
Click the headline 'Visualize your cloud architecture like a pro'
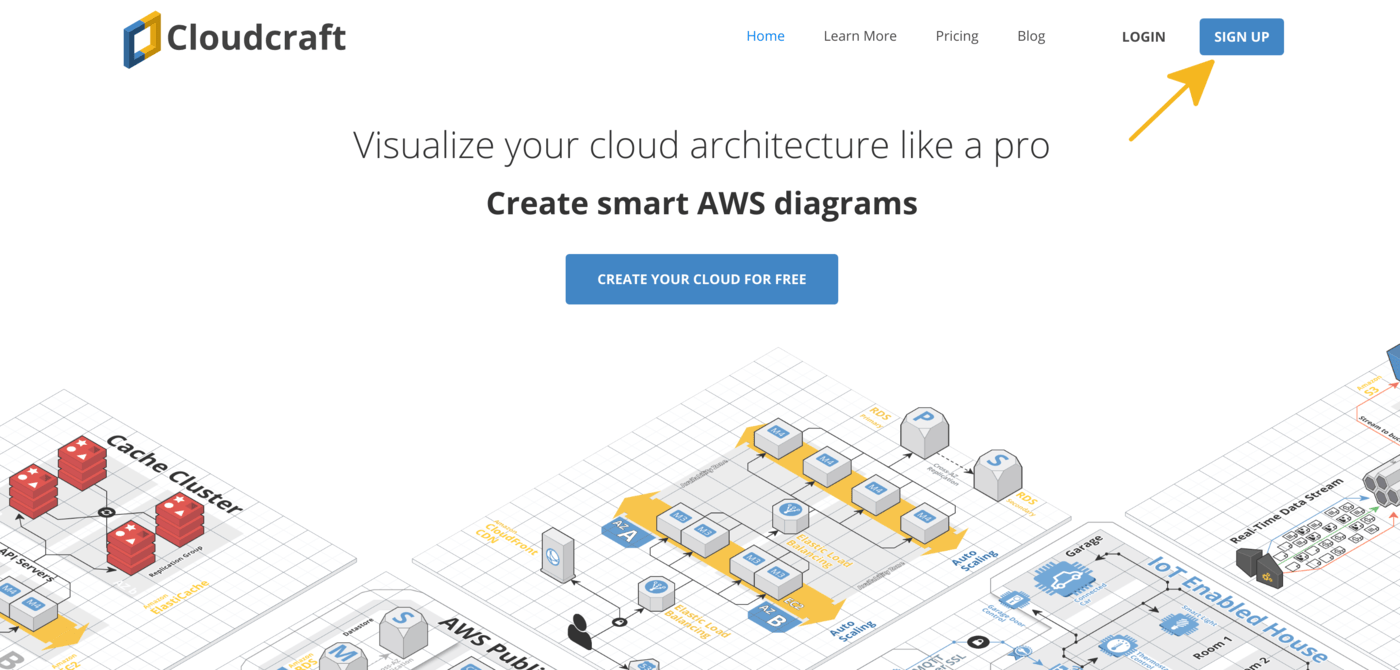[701, 145]
